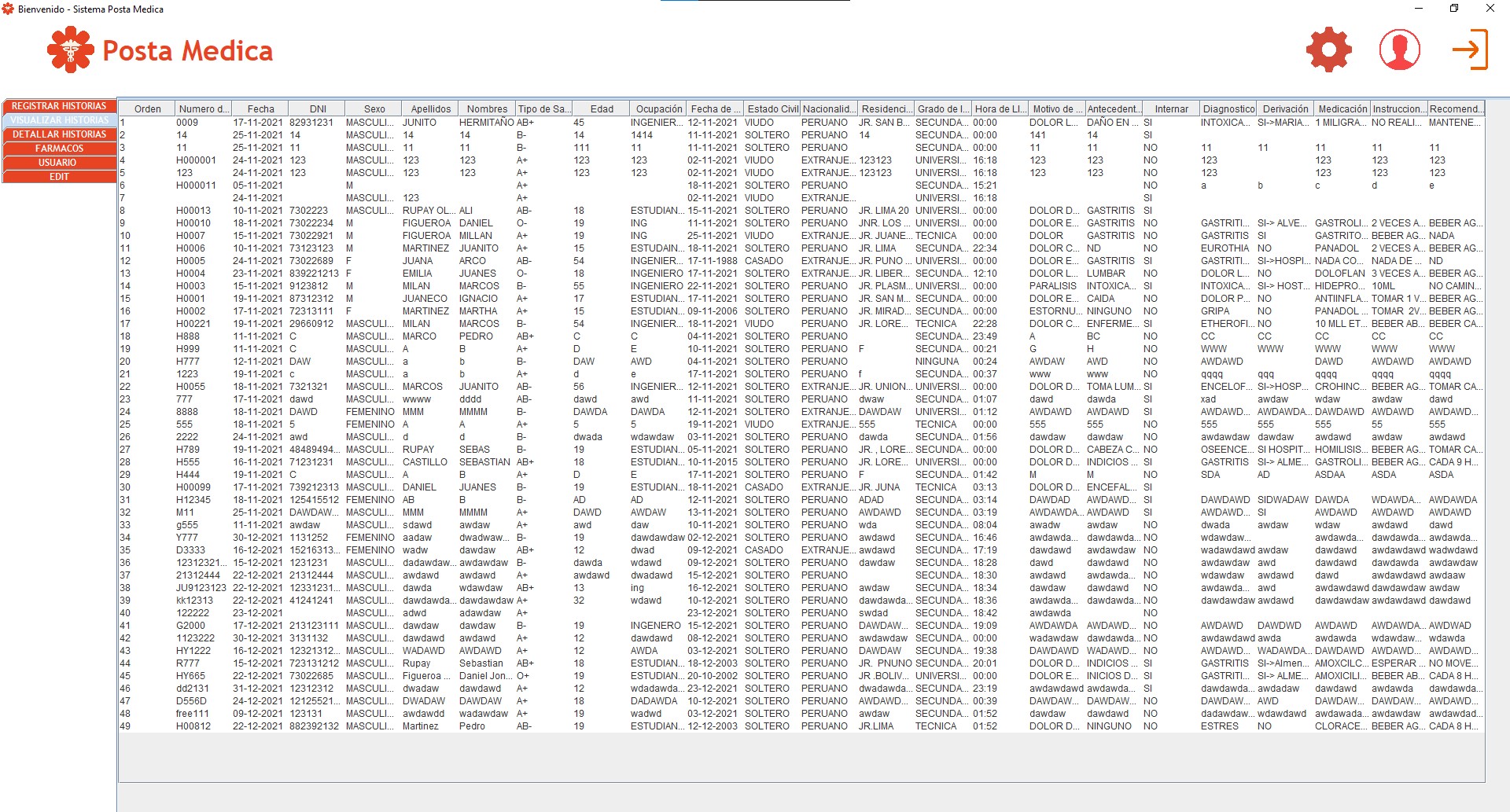The height and width of the screenshot is (812, 1510).
Task: Select the RUPAY OL... surname in row 8
Action: [x=429, y=211]
